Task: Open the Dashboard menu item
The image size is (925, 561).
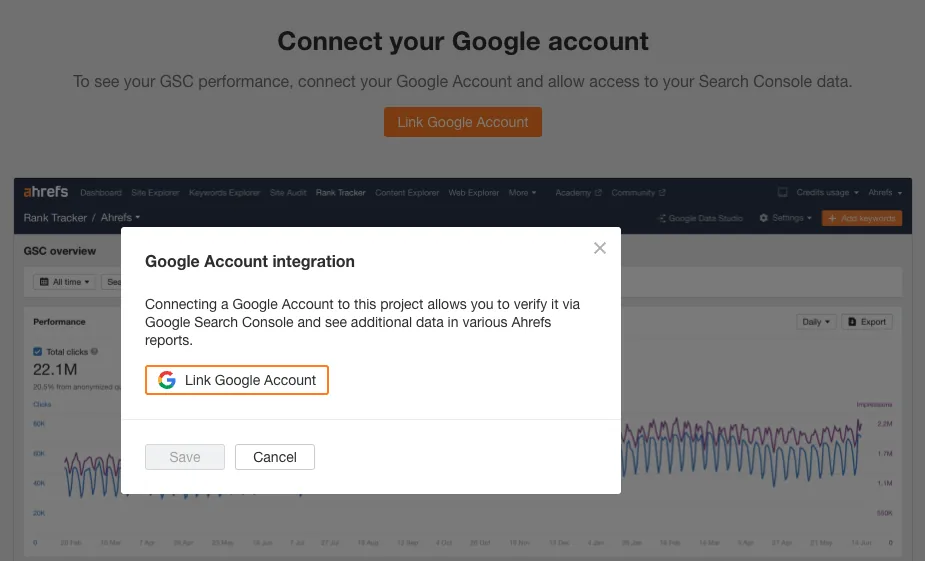Action: point(101,193)
